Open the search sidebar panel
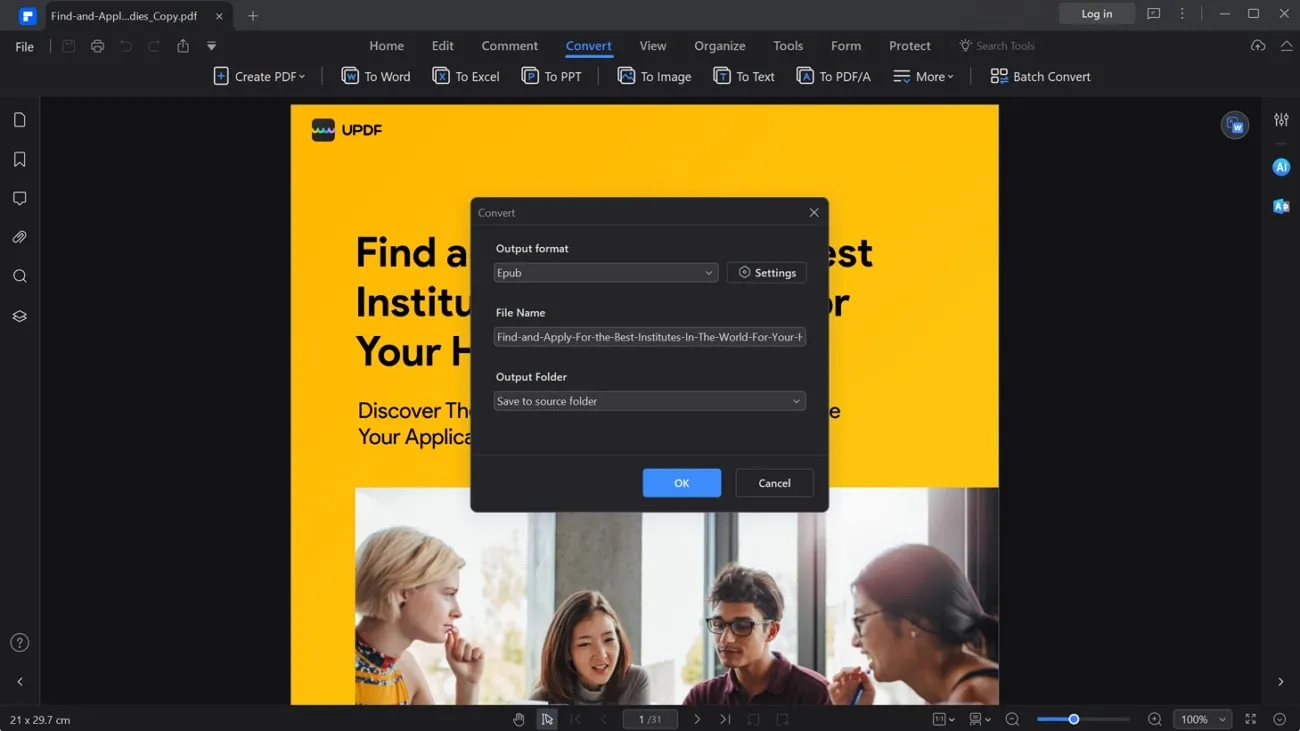1300x731 pixels. coord(20,276)
